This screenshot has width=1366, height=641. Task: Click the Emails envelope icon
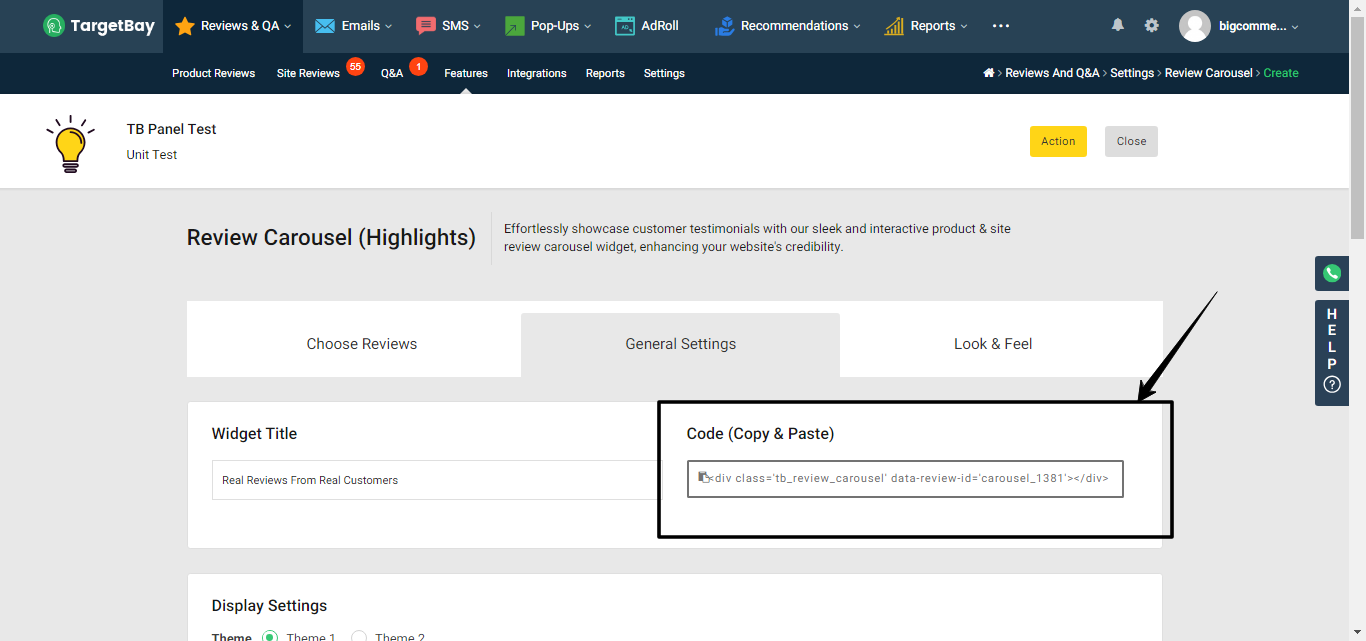point(325,26)
